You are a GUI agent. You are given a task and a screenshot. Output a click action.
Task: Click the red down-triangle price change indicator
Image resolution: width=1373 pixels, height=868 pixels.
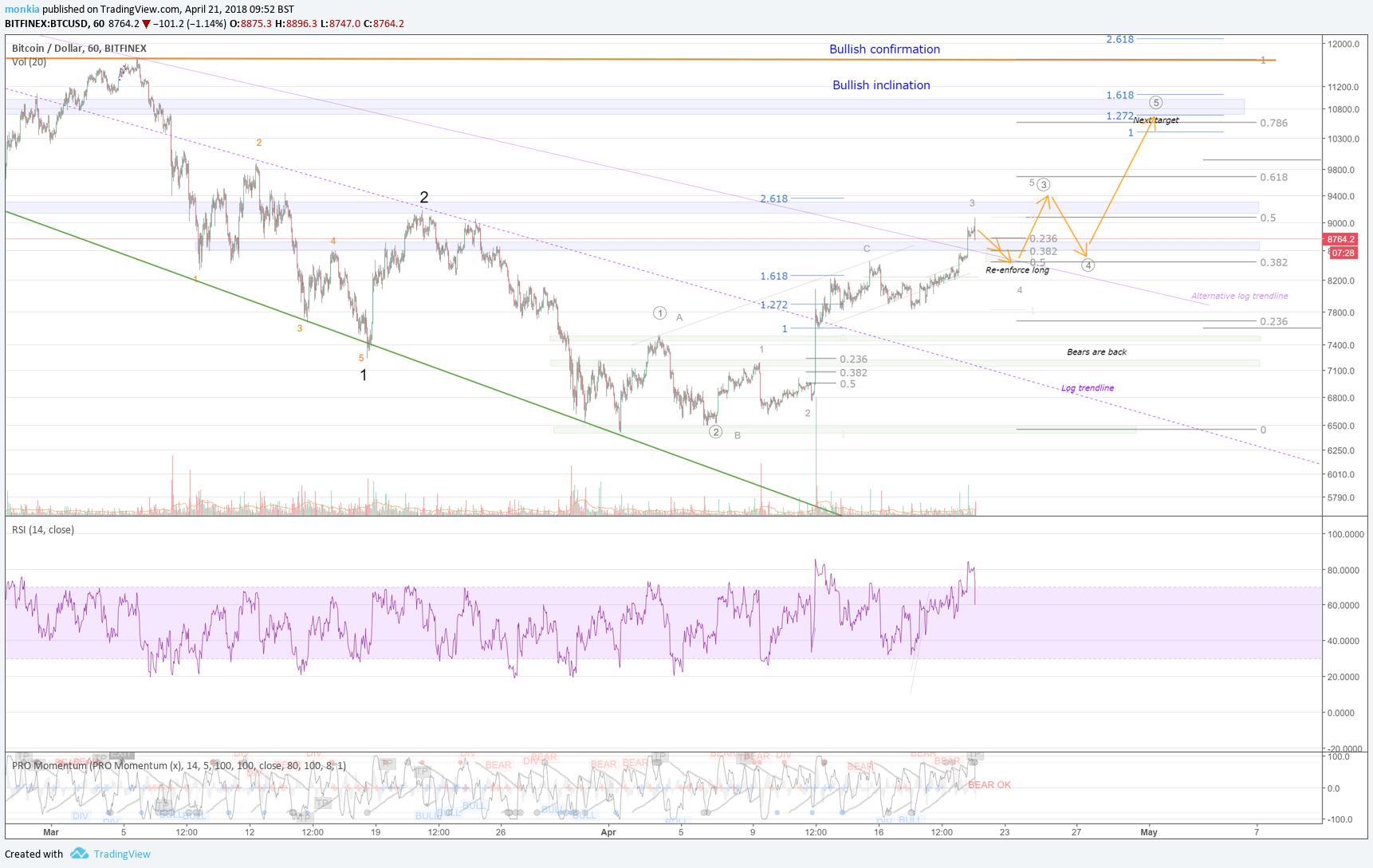click(x=146, y=24)
